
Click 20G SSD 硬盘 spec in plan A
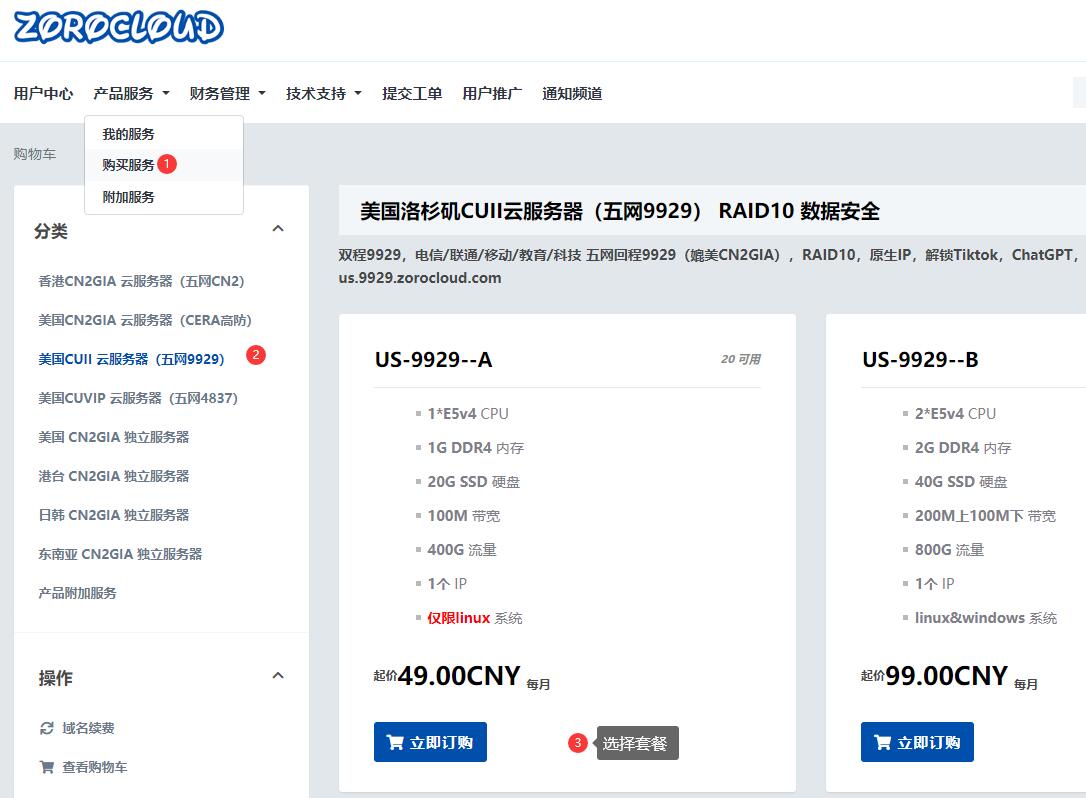click(x=473, y=482)
